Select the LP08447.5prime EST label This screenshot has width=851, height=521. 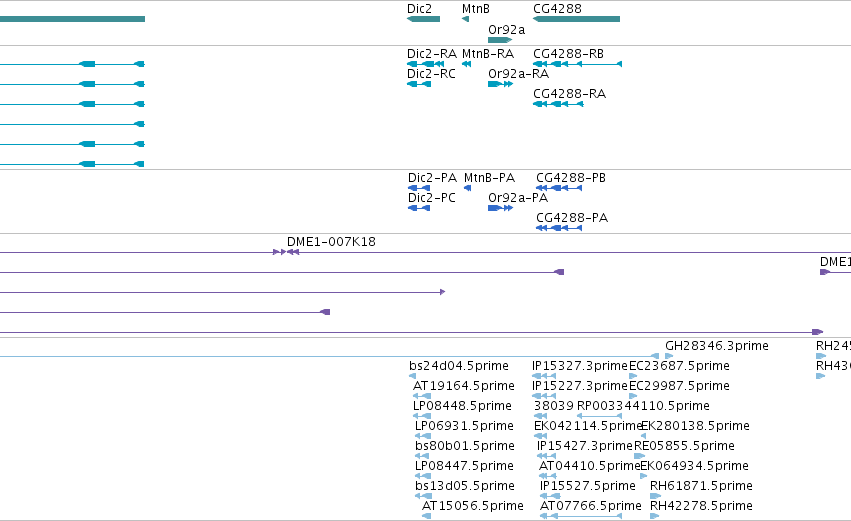pyautogui.click(x=464, y=467)
